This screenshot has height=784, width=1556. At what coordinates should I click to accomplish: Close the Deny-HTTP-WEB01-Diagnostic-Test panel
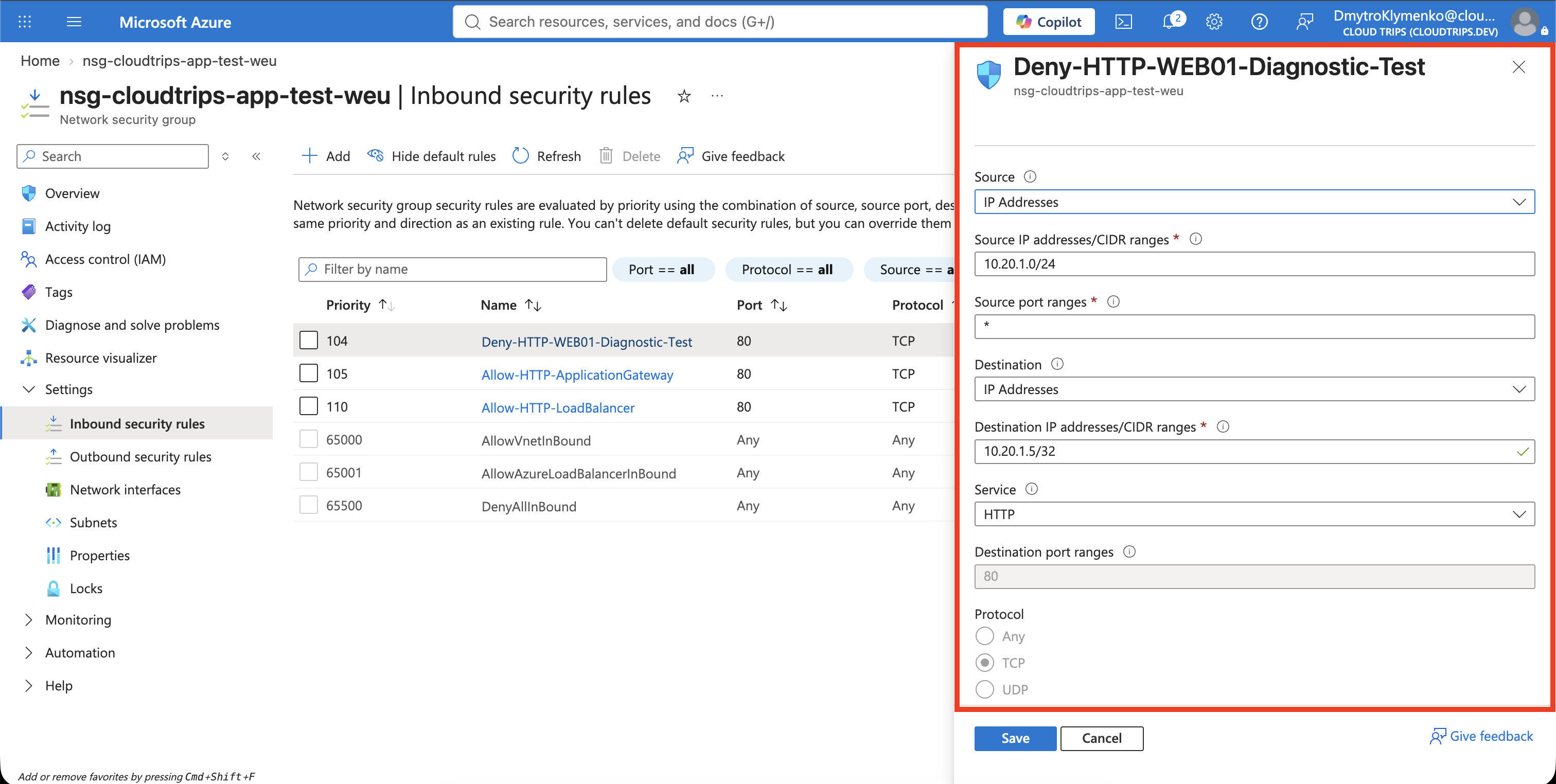1518,67
